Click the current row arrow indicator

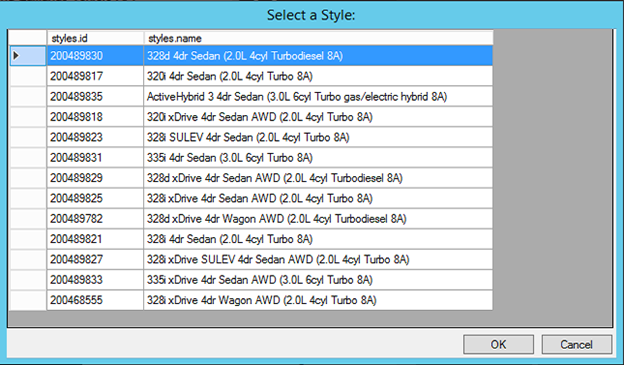tap(16, 56)
